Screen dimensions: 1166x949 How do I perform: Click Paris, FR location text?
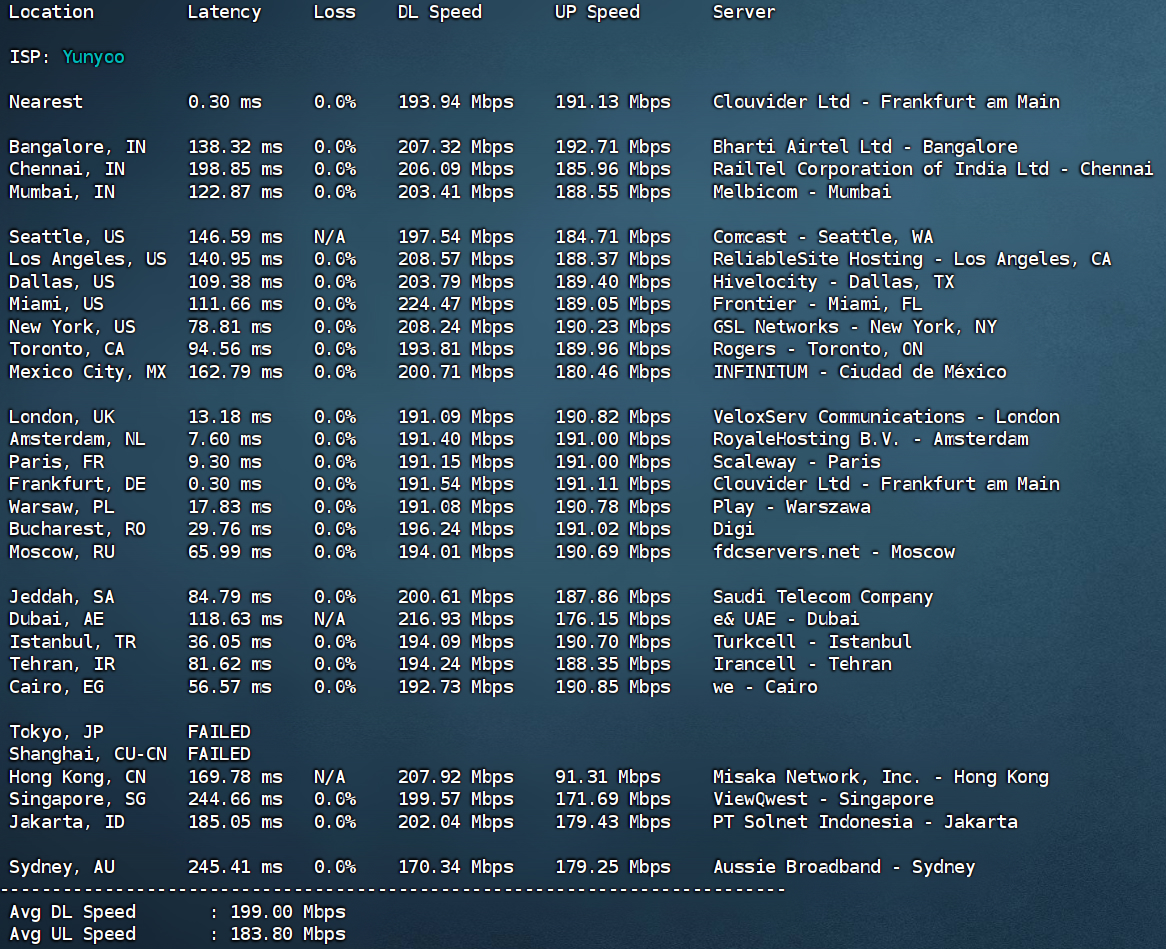pyautogui.click(x=57, y=462)
